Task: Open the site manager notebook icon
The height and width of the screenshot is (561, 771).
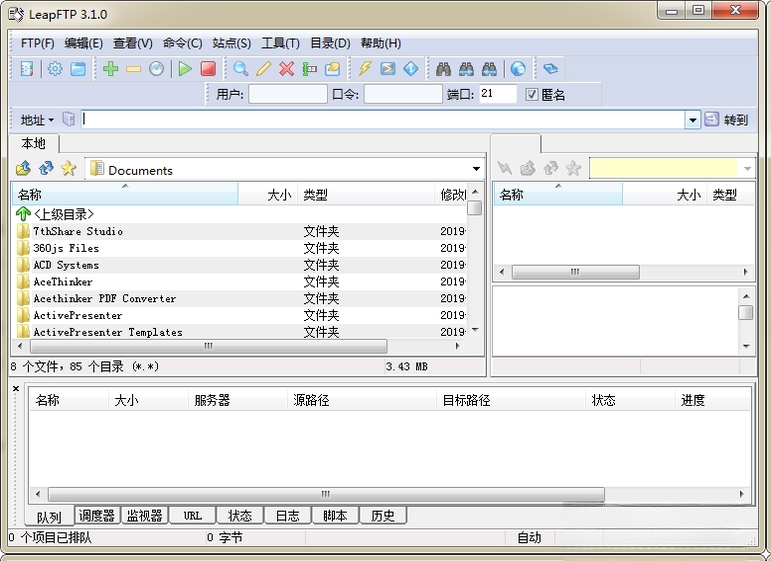Action: click(27, 68)
